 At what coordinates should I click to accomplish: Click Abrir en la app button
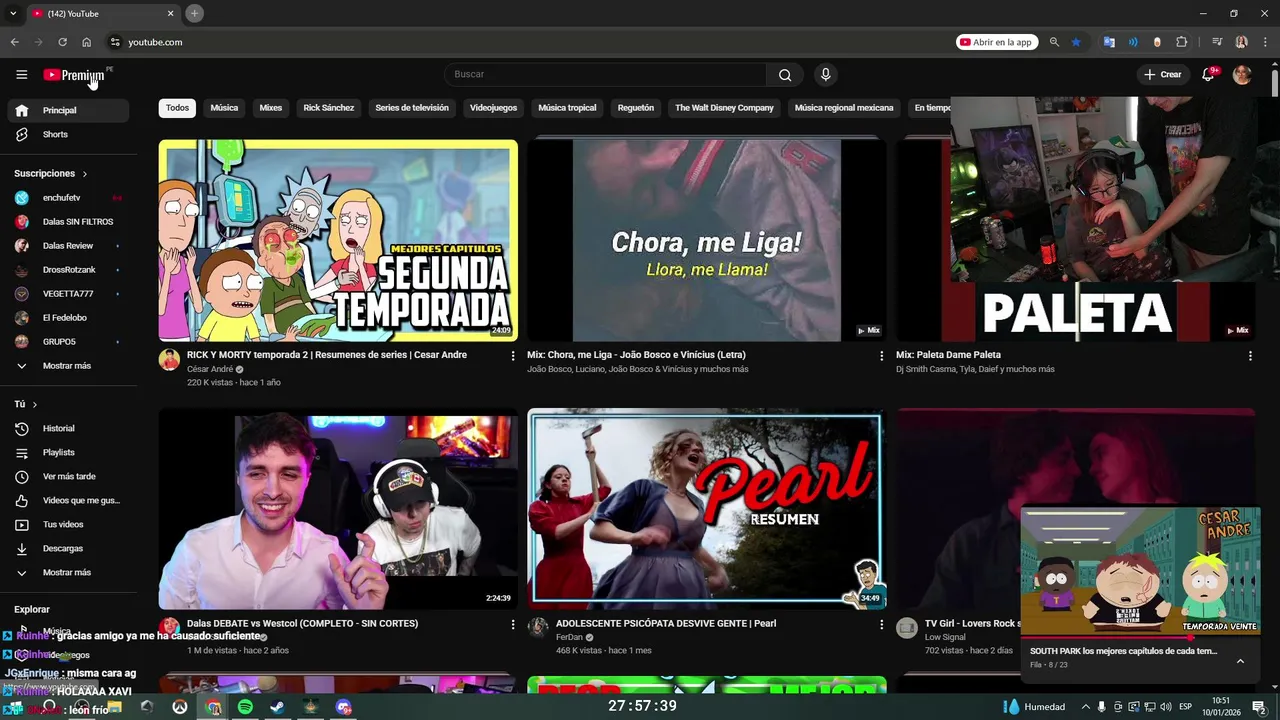[995, 42]
